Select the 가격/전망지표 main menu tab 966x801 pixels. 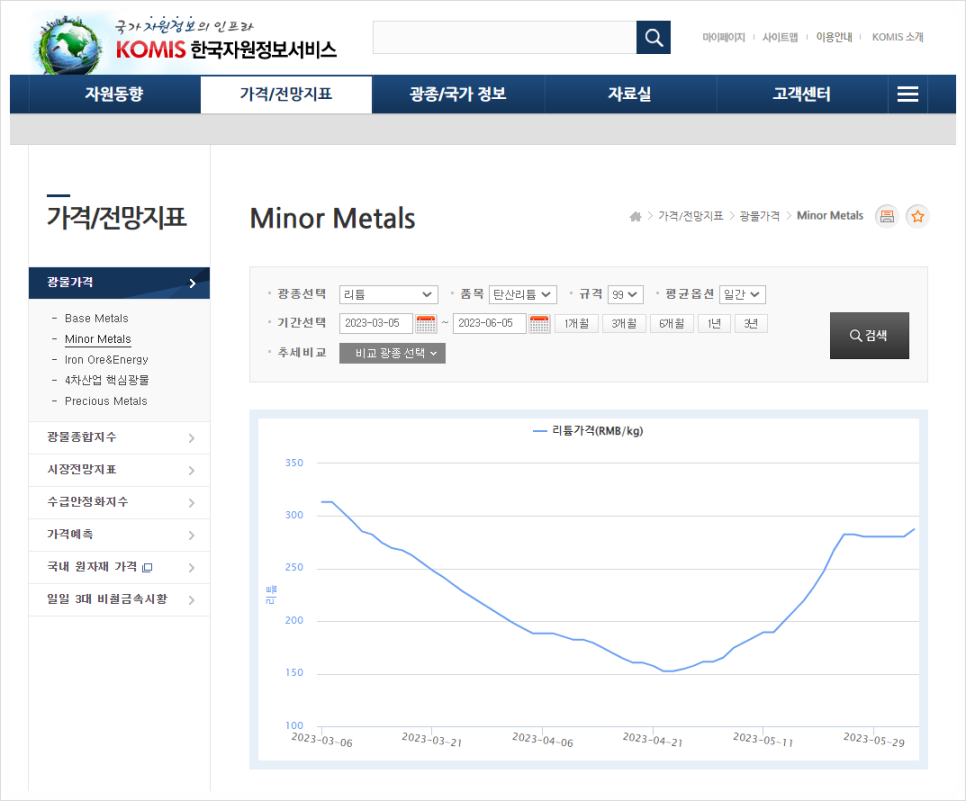(x=286, y=94)
